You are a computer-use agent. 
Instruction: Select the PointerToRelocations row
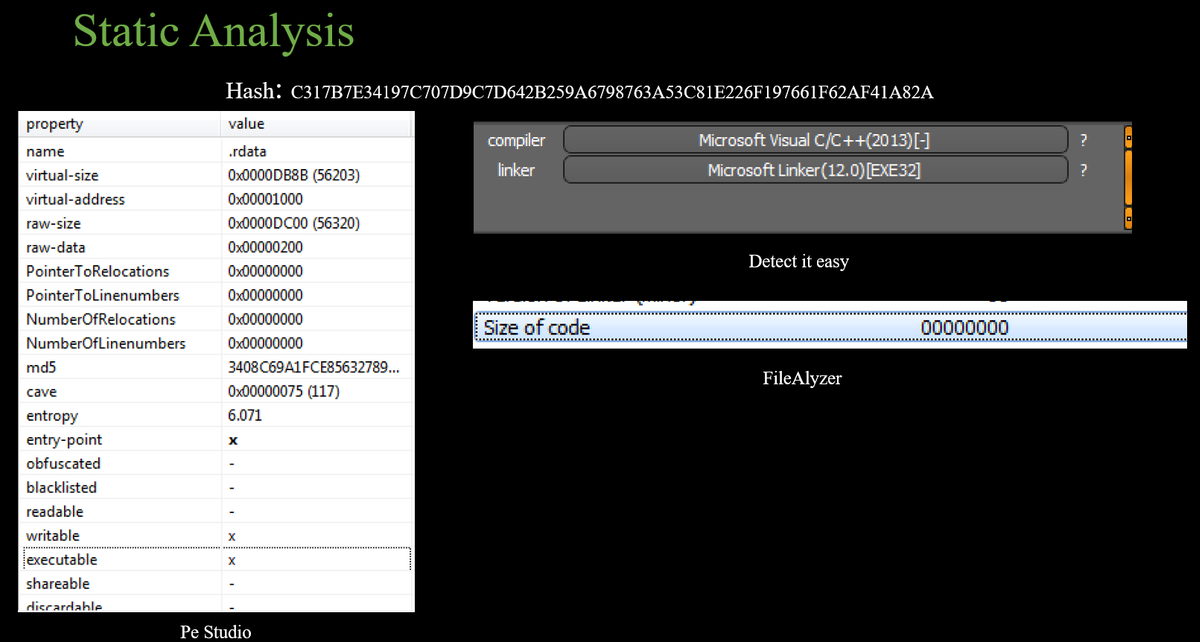pyautogui.click(x=216, y=272)
